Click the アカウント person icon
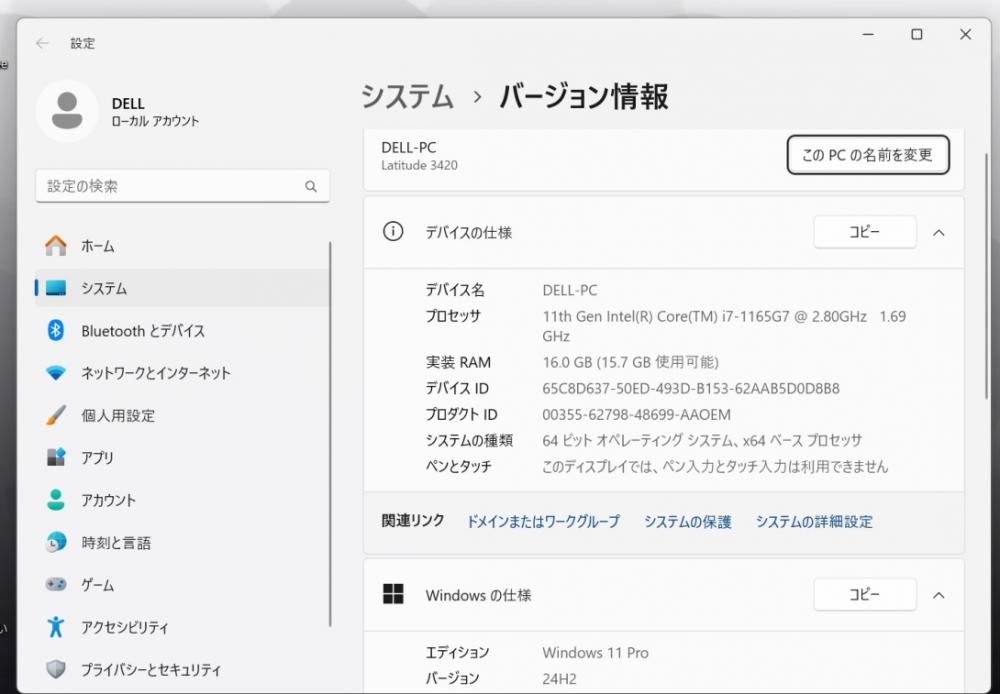 (x=55, y=499)
